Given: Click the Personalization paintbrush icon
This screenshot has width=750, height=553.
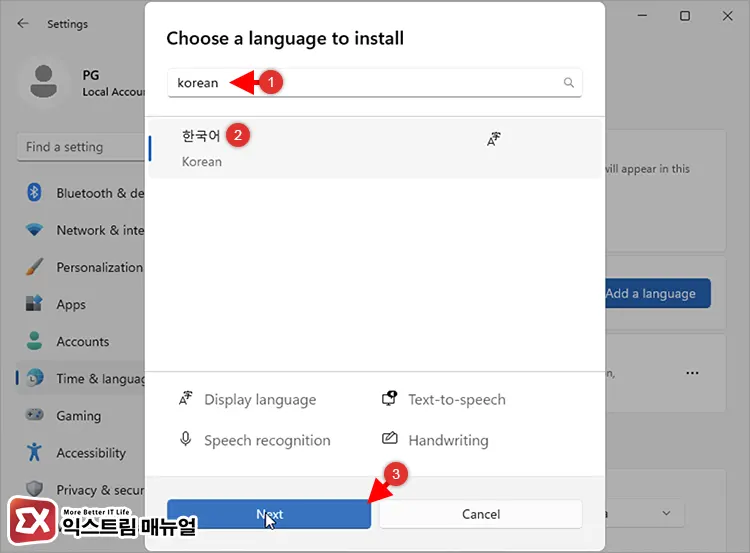Looking at the screenshot, I should 35,267.
